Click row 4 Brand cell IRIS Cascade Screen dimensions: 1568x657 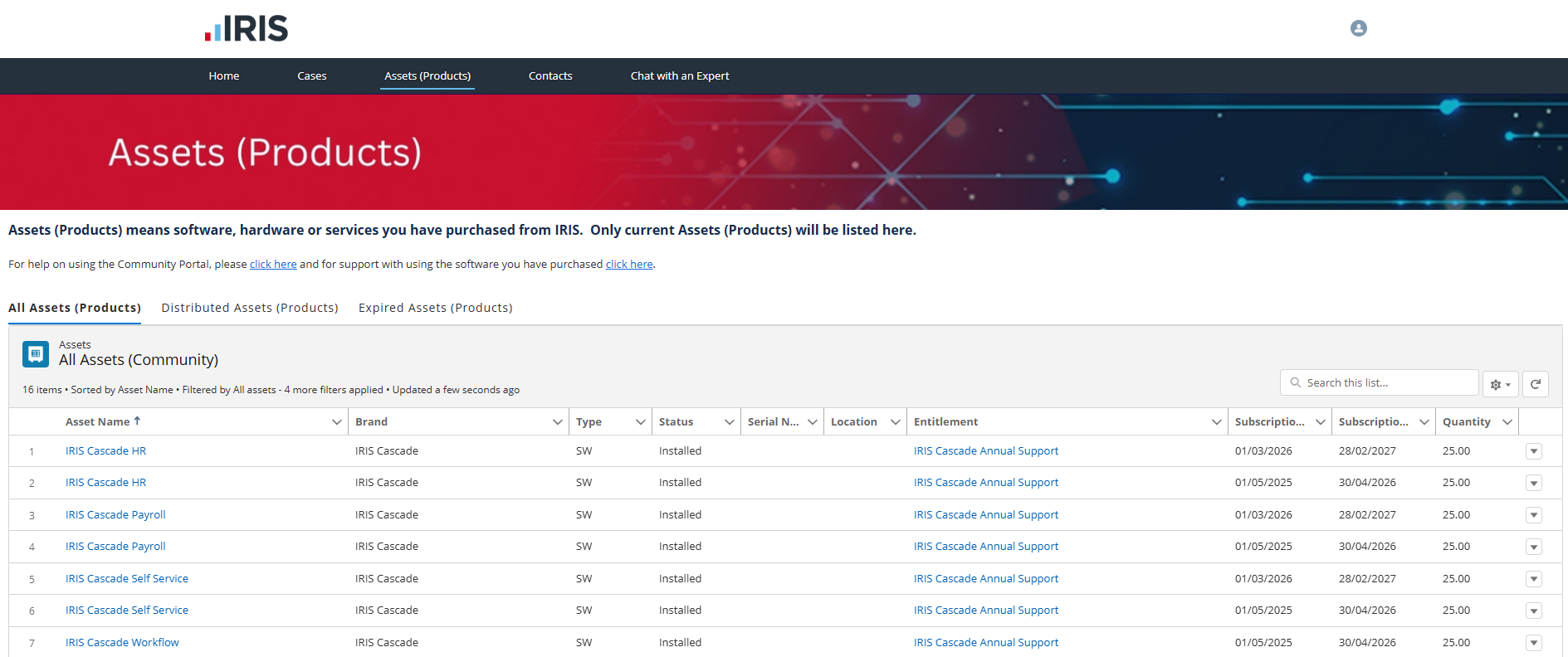point(387,546)
